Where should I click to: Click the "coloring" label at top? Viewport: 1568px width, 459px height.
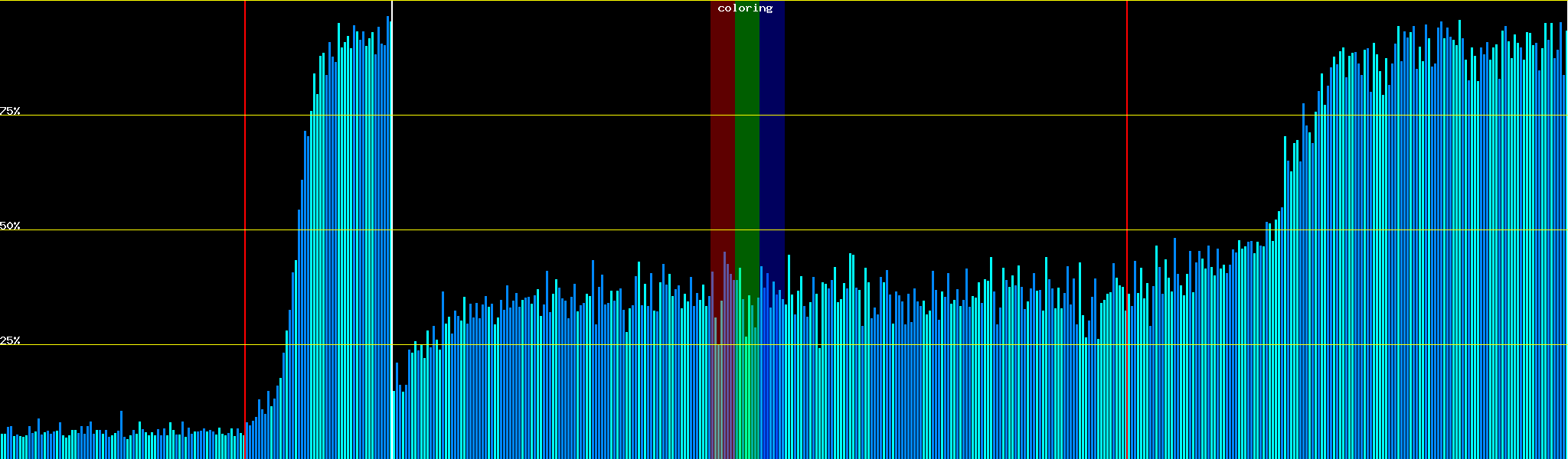745,8
